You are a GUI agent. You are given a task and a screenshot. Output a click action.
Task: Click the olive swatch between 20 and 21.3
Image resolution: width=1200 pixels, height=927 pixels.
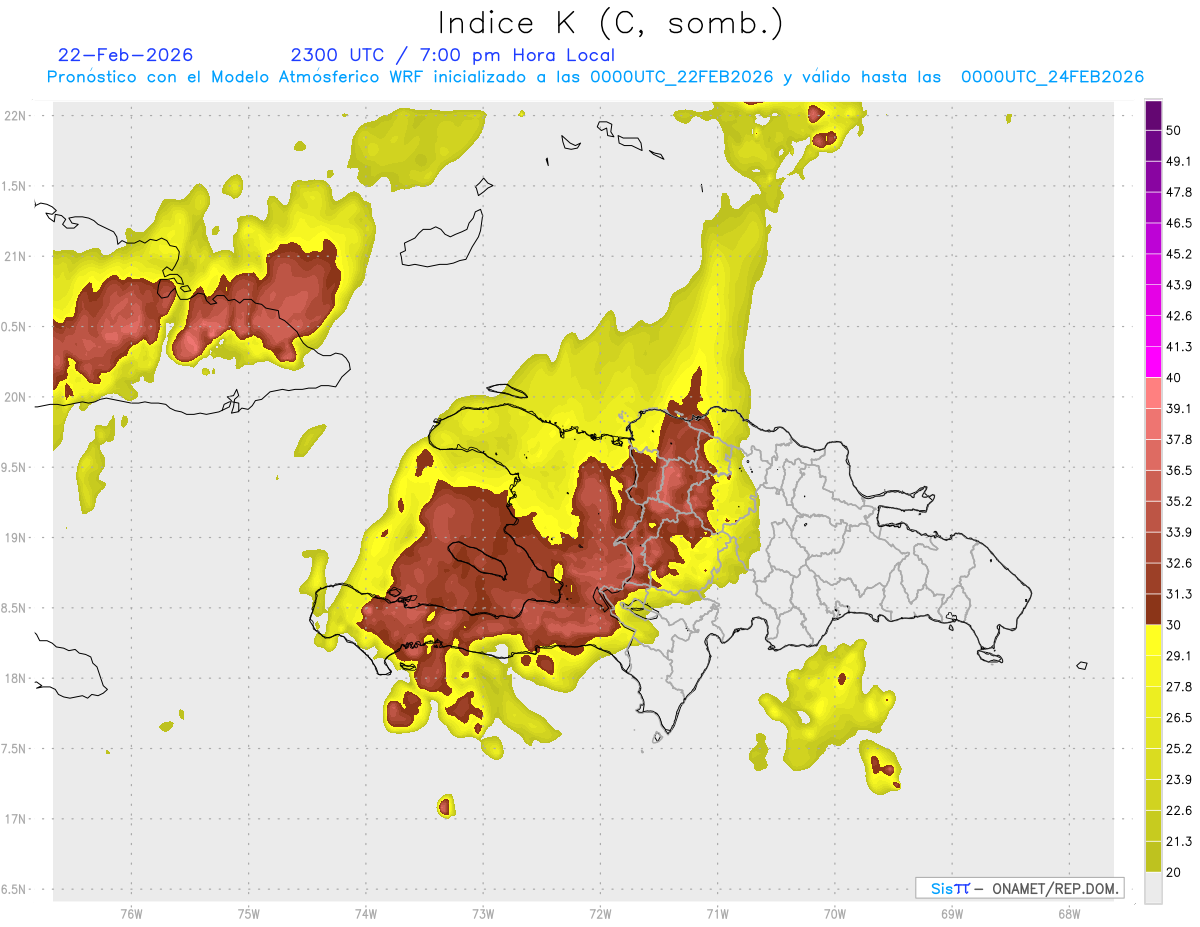click(x=1153, y=856)
